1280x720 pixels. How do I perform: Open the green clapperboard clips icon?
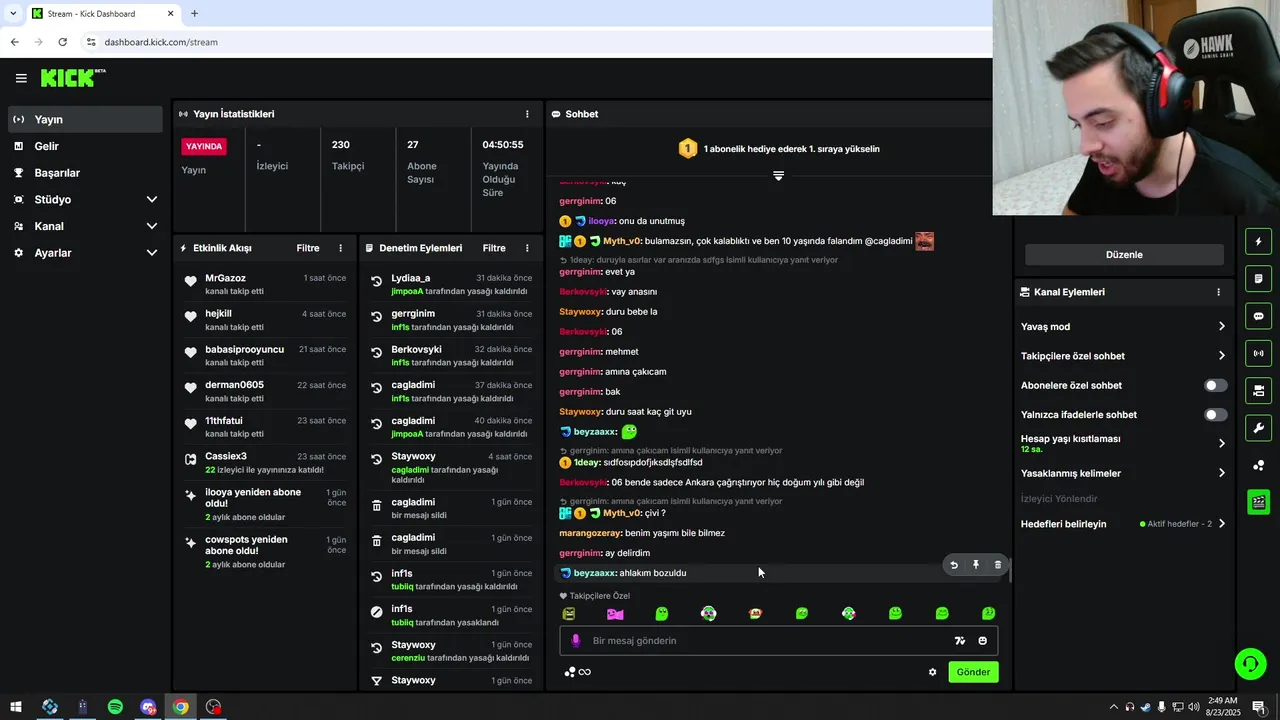click(x=1258, y=502)
